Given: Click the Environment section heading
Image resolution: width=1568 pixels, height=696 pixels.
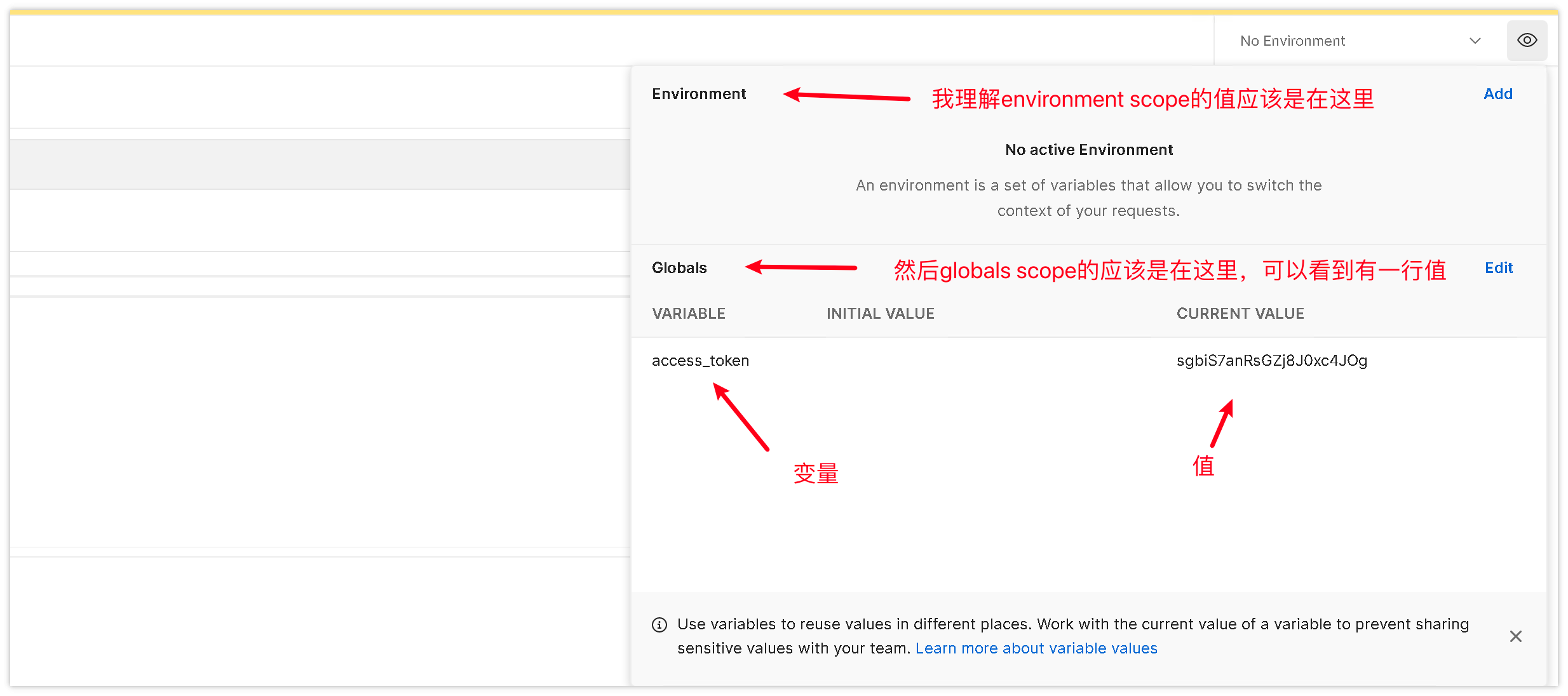Looking at the screenshot, I should [x=698, y=94].
